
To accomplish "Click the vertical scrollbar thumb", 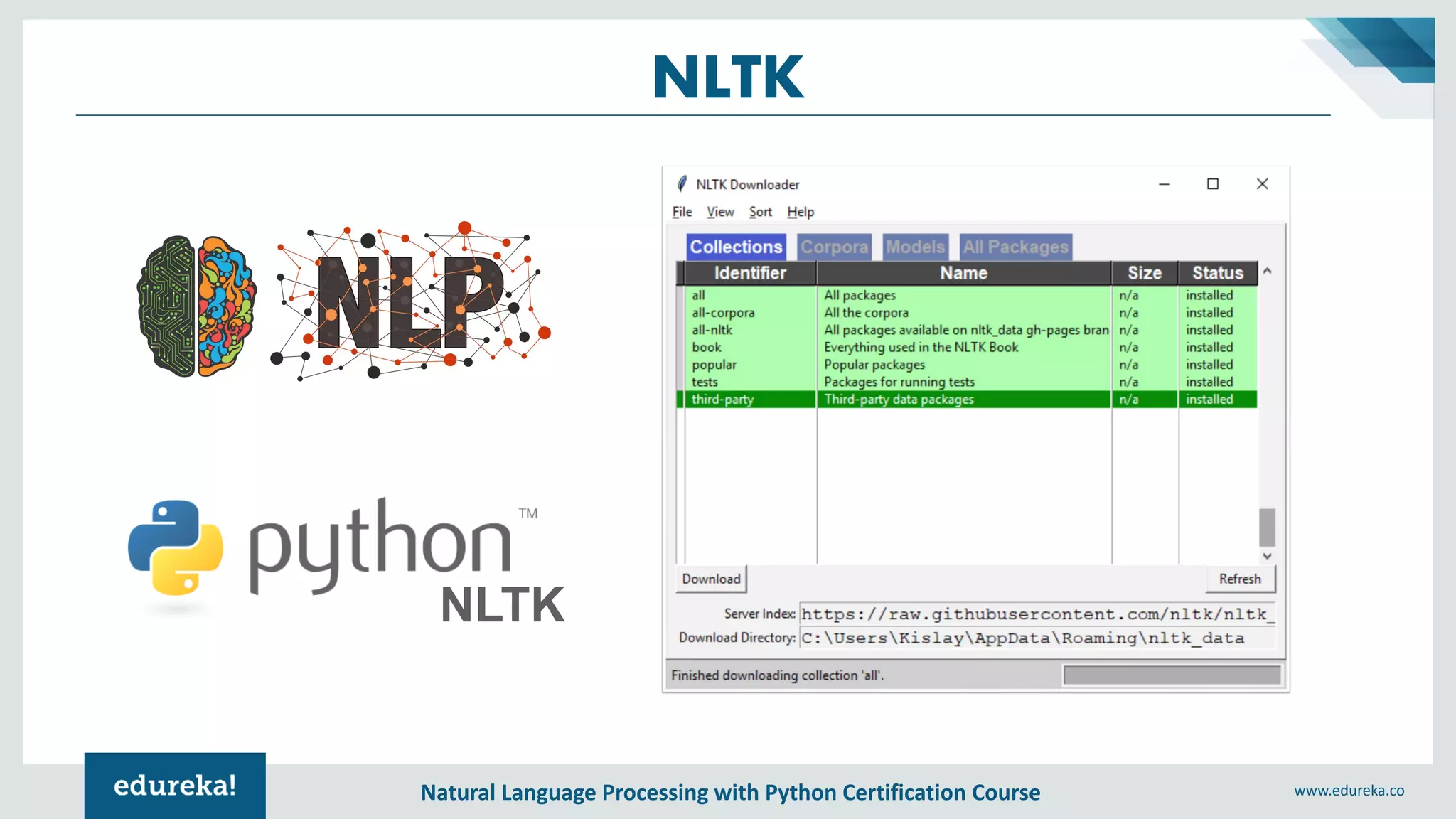I will tap(1267, 527).
